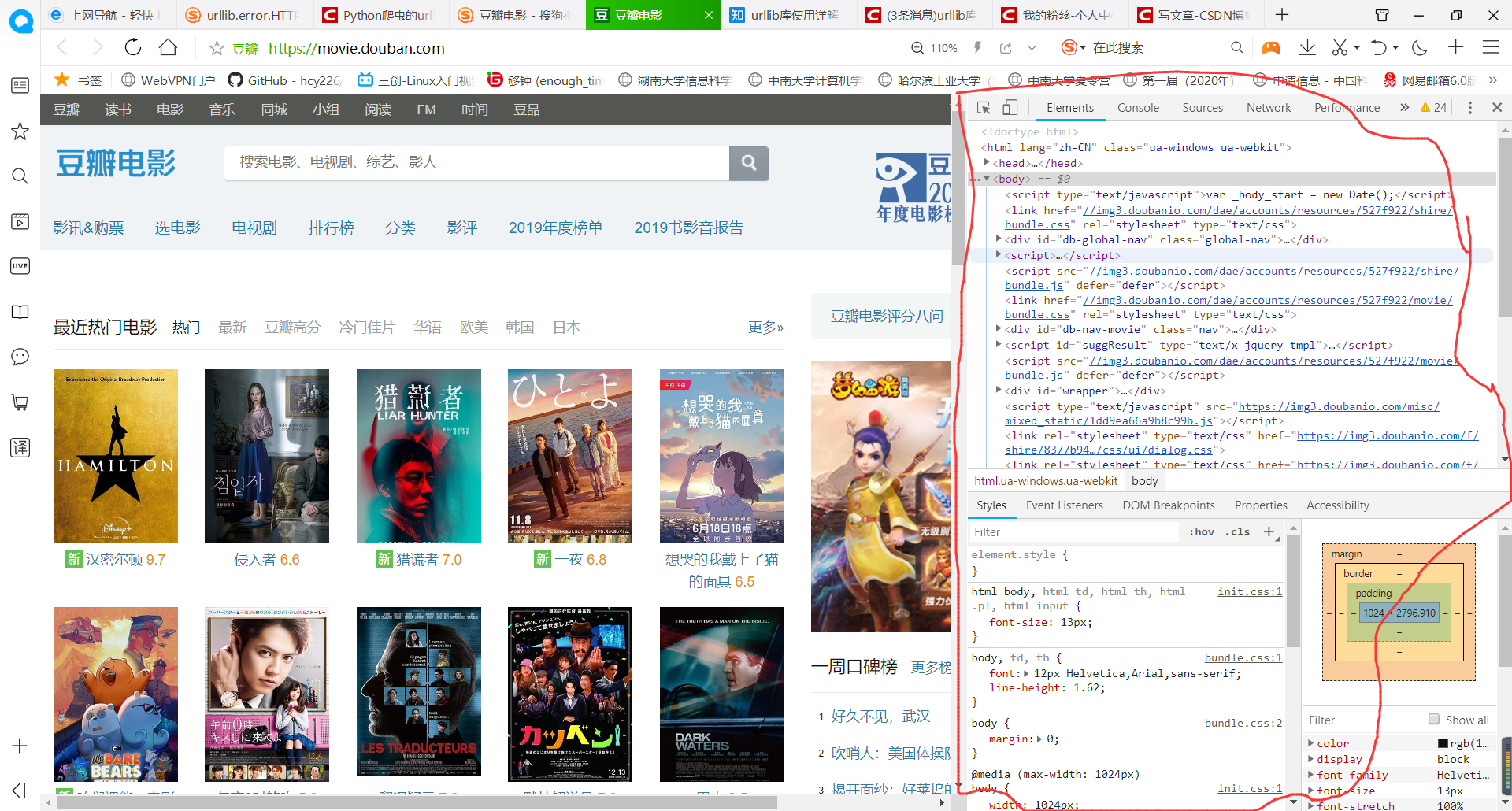Go to browser home page icon

point(168,47)
